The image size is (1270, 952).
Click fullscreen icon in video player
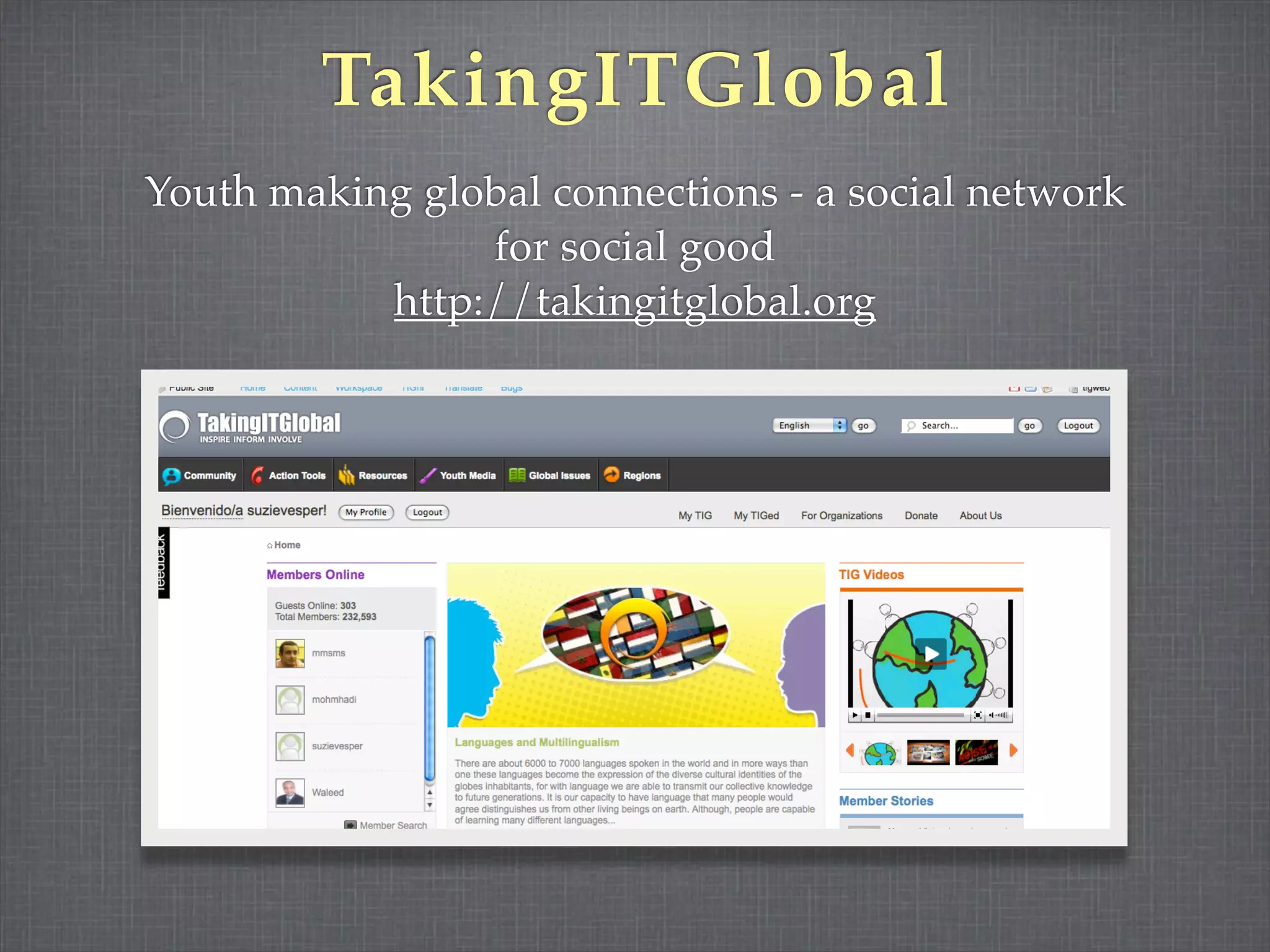pyautogui.click(x=978, y=715)
